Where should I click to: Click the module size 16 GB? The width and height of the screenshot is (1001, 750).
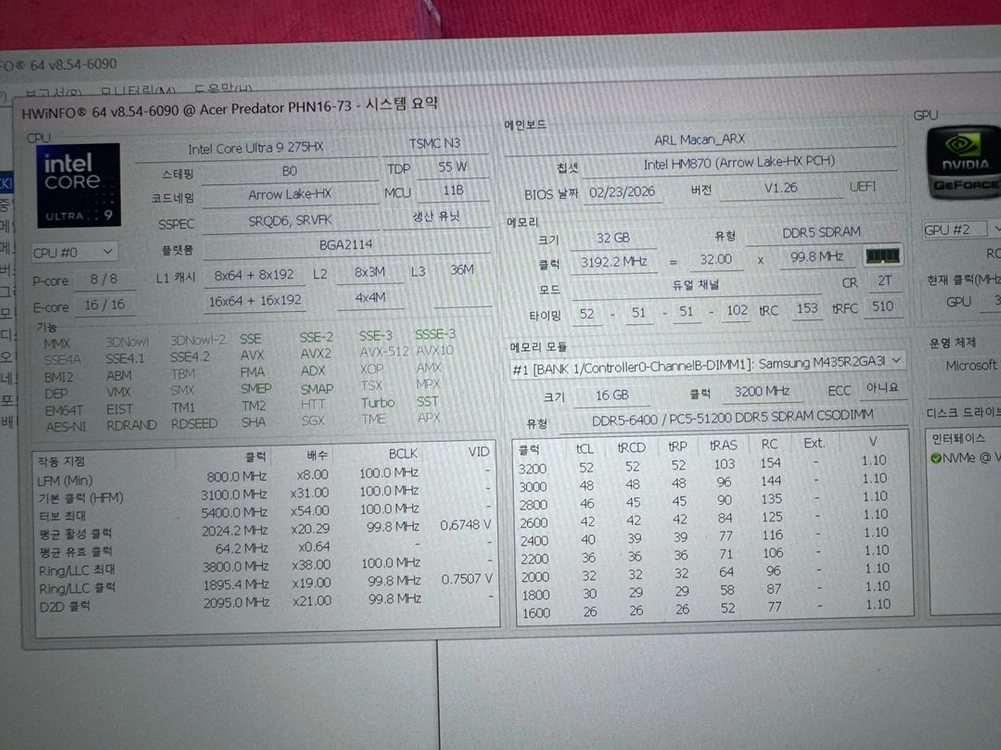[x=612, y=396]
